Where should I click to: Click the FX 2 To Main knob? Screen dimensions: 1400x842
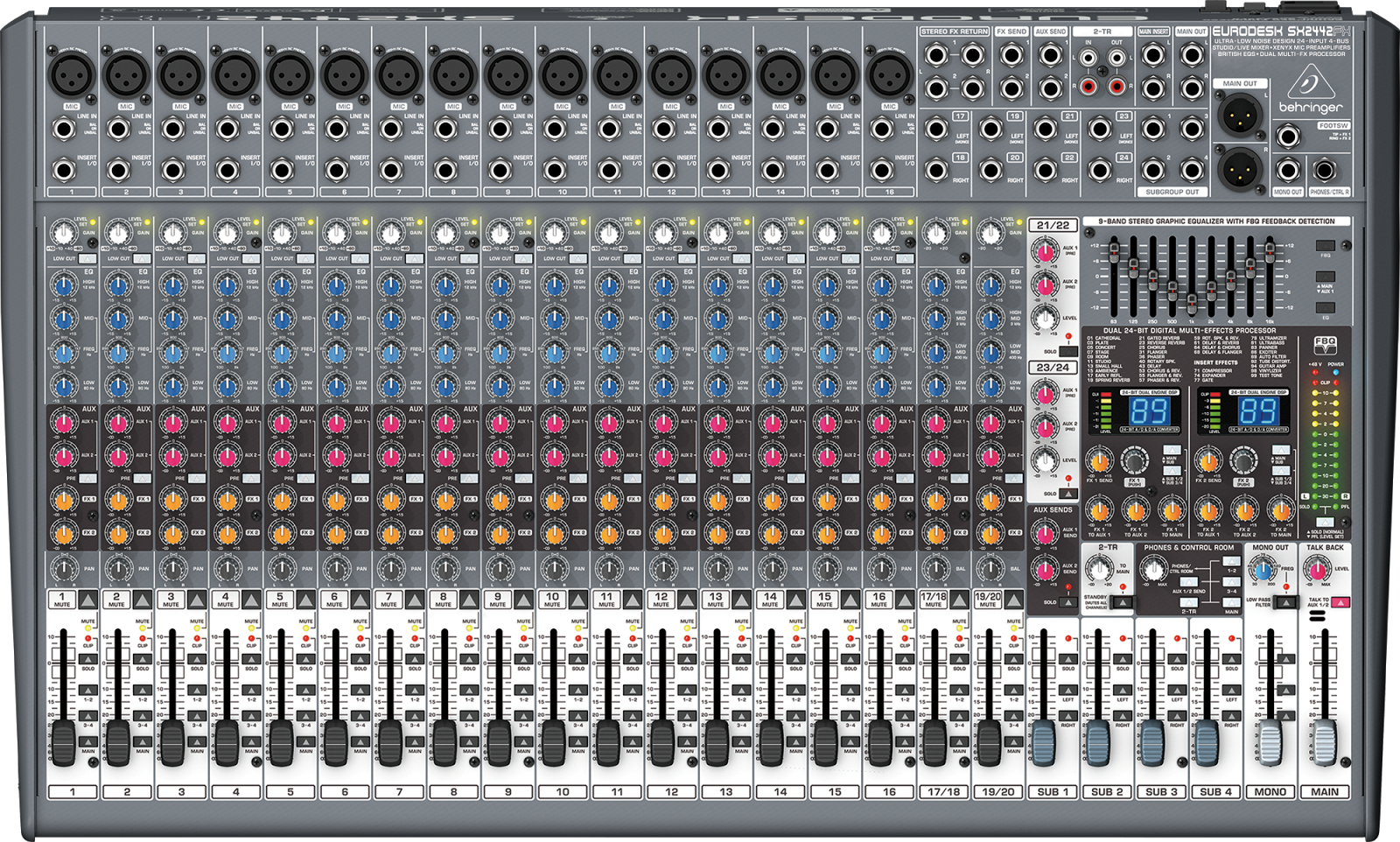[1279, 509]
